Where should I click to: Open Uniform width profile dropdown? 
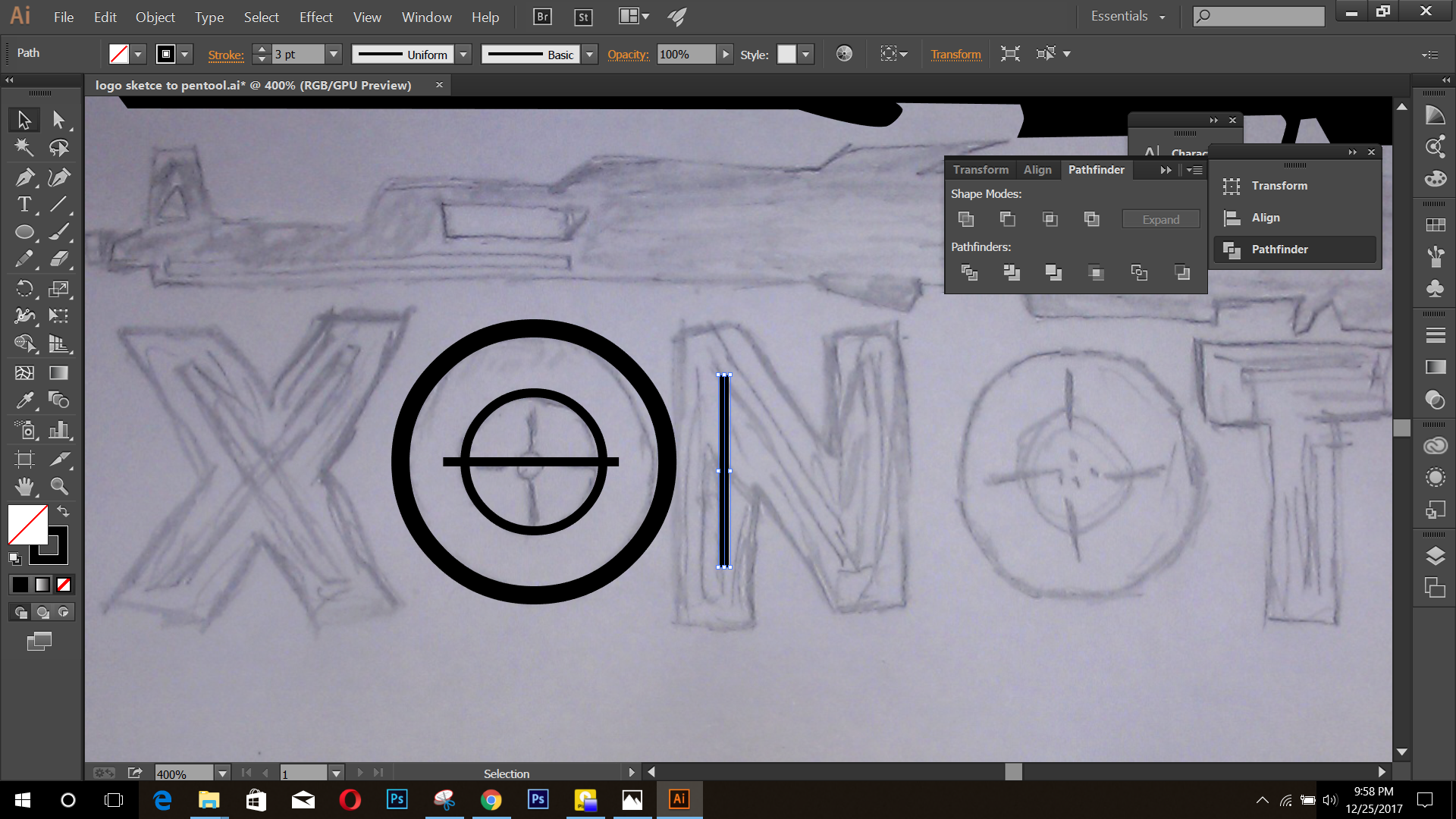coord(464,55)
